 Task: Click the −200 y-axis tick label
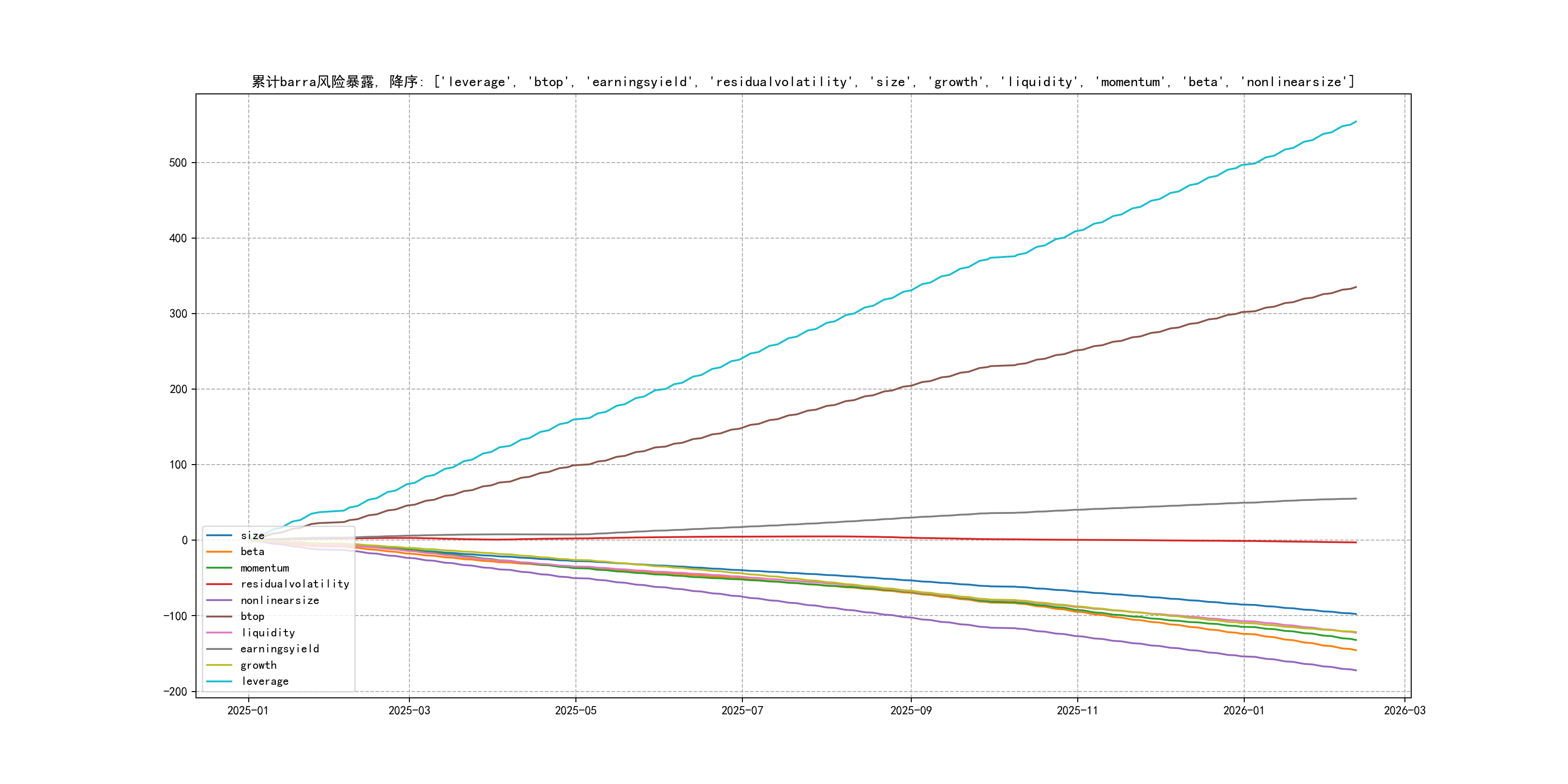(x=175, y=692)
